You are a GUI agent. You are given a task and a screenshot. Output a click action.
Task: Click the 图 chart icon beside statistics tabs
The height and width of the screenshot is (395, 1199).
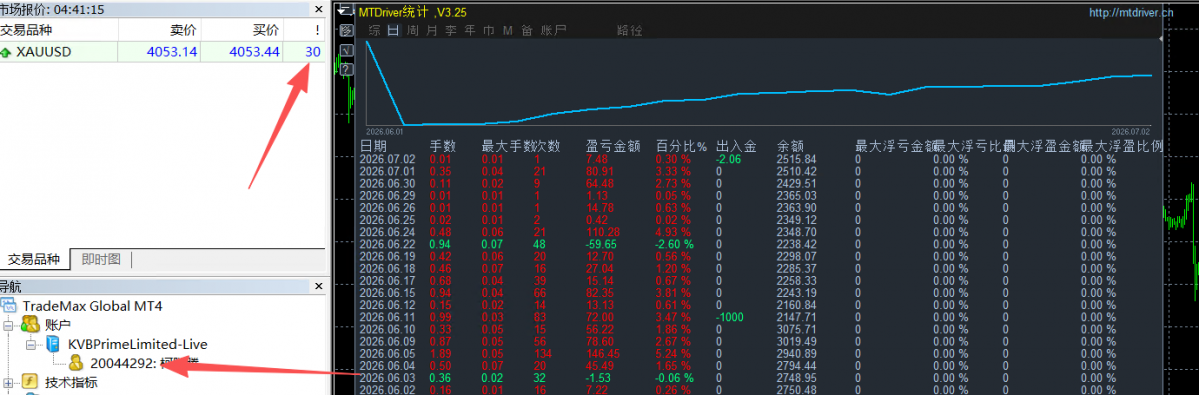tap(346, 31)
